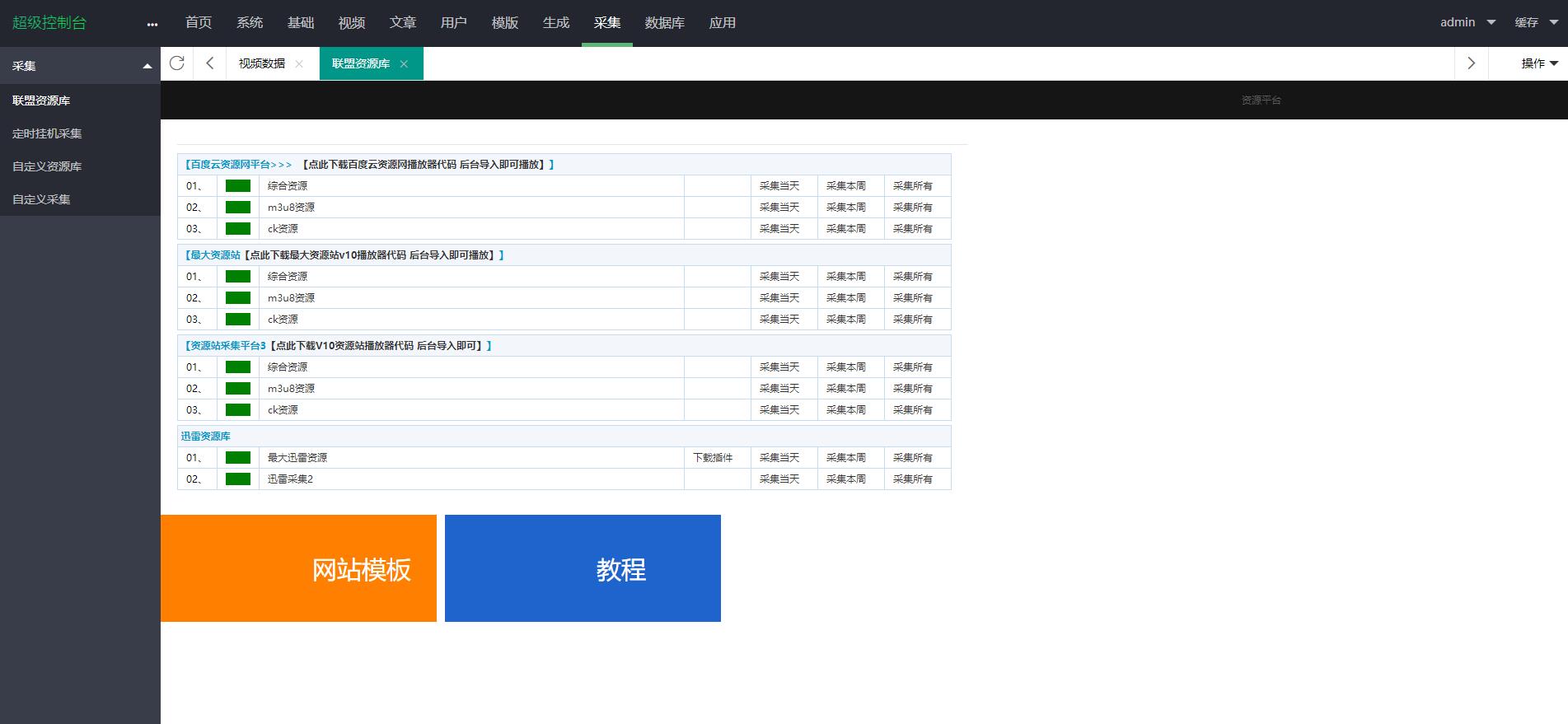The height and width of the screenshot is (724, 1568).
Task: Click the refresh page icon
Action: coord(176,63)
